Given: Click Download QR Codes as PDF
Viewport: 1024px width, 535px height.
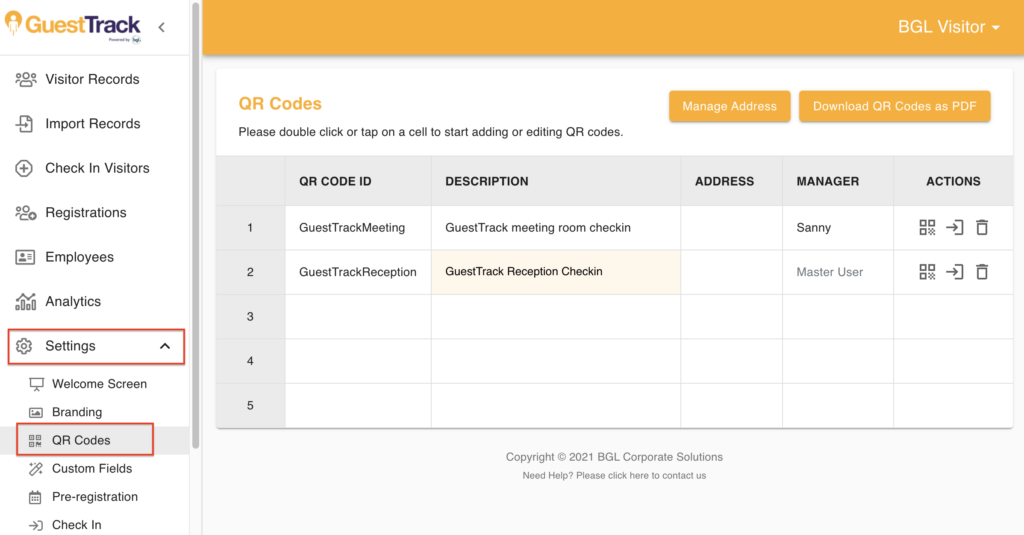Looking at the screenshot, I should pos(895,106).
